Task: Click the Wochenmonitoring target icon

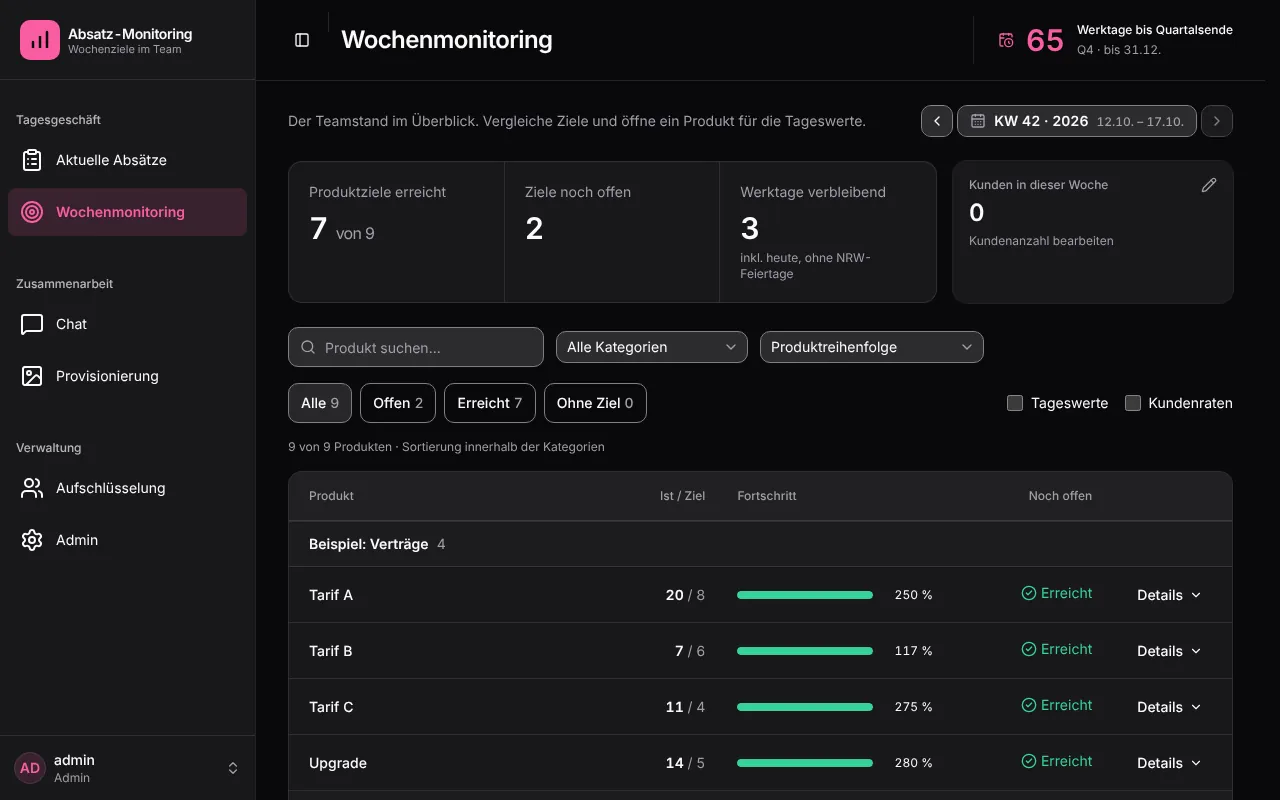Action: 32,212
